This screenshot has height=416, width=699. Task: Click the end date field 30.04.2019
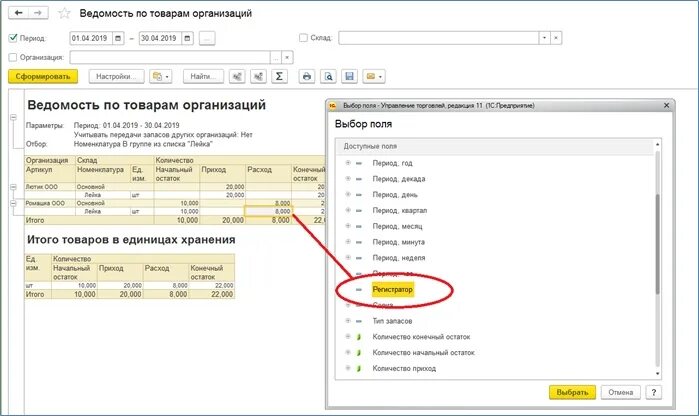[160, 38]
